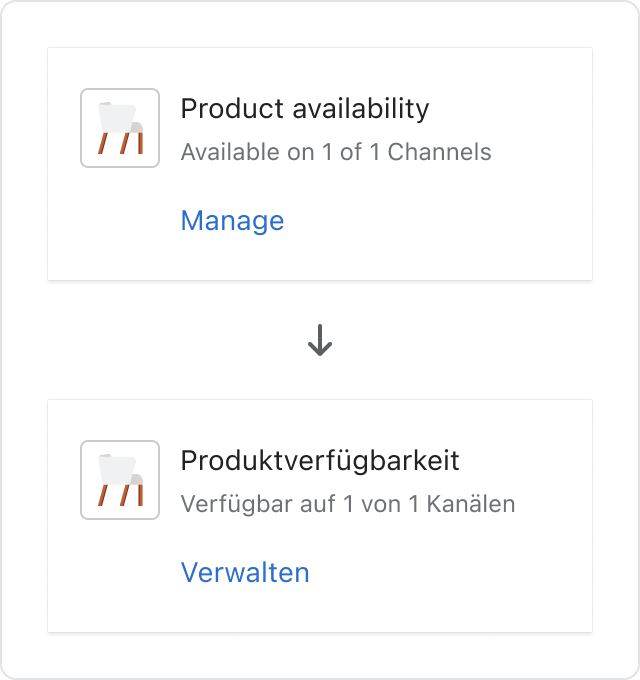Image resolution: width=640 pixels, height=680 pixels.
Task: Click the white seat of the English card's chair icon
Action: [117, 118]
